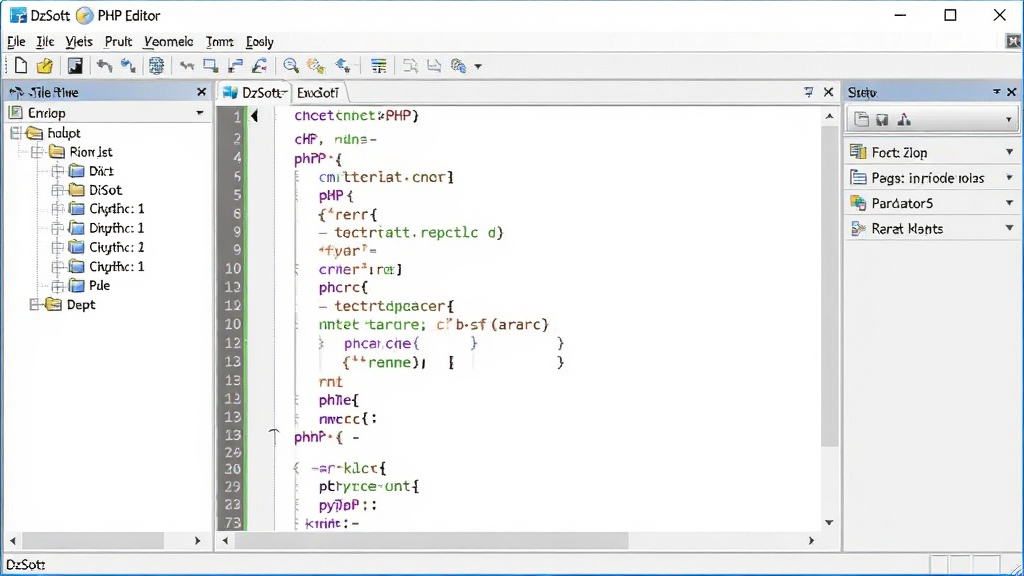Click the New File icon in toolbar
Screen dimensions: 1024x576
[21, 66]
